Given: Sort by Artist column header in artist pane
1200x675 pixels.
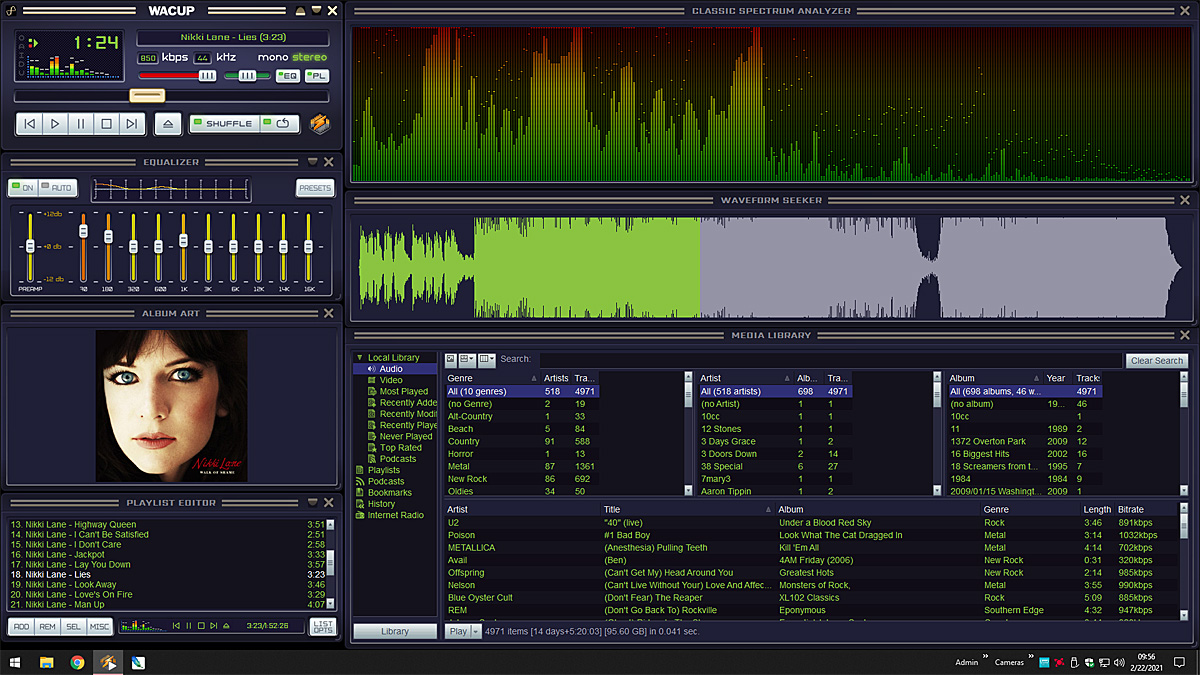Looking at the screenshot, I should point(745,378).
